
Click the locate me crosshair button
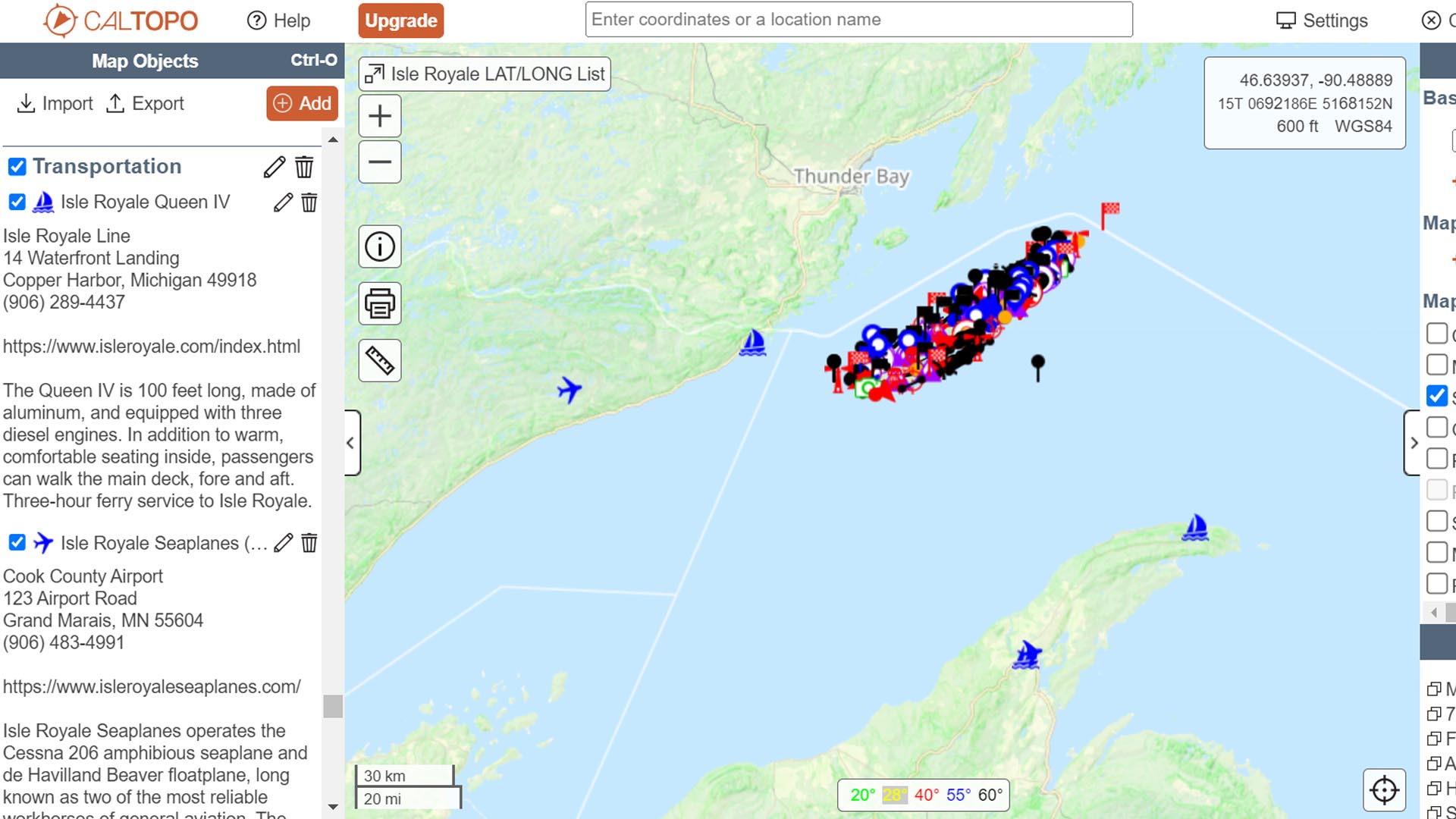(x=1384, y=790)
